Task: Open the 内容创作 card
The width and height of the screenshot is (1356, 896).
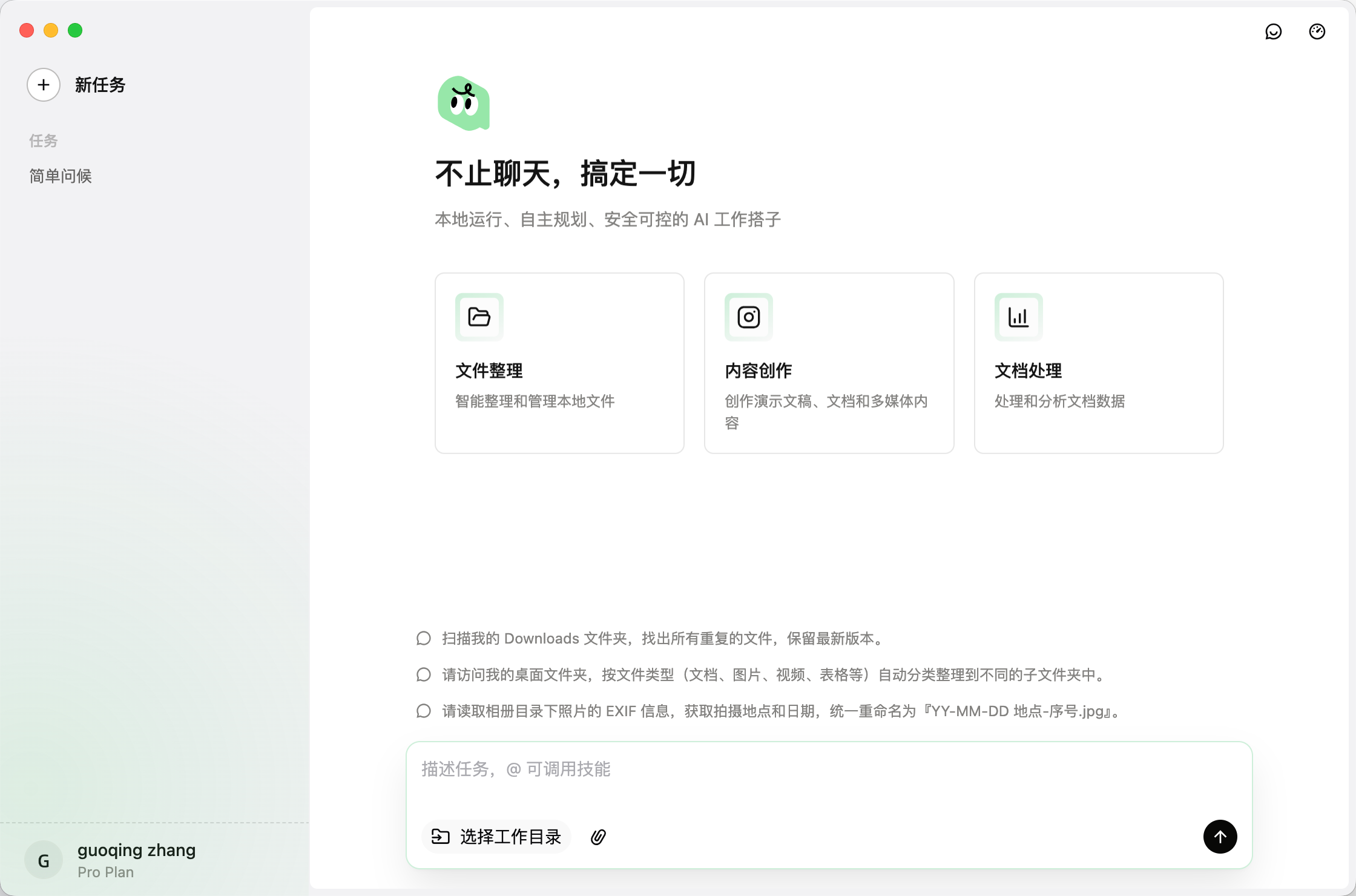Action: tap(829, 362)
